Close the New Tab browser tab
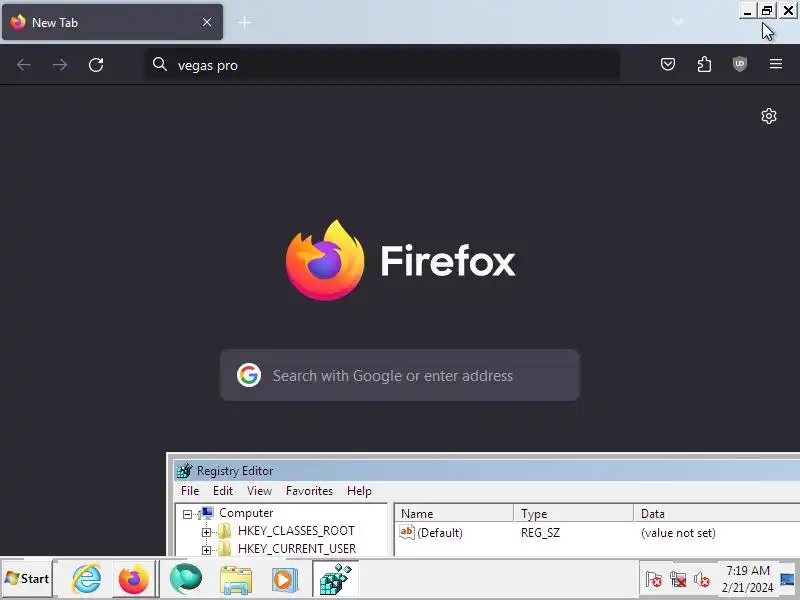800x600 pixels. coord(207,22)
